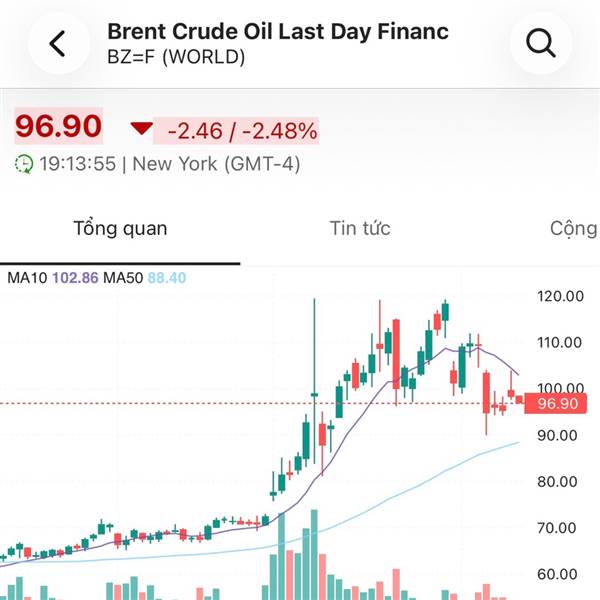
Task: Switch to the Tin tức tab
Action: pyautogui.click(x=360, y=228)
